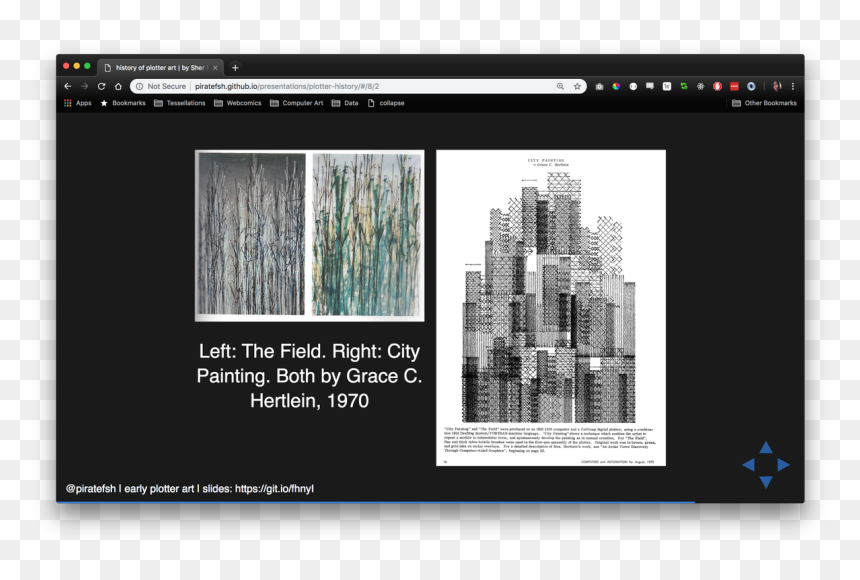Go back to the previous browser page

[67, 86]
